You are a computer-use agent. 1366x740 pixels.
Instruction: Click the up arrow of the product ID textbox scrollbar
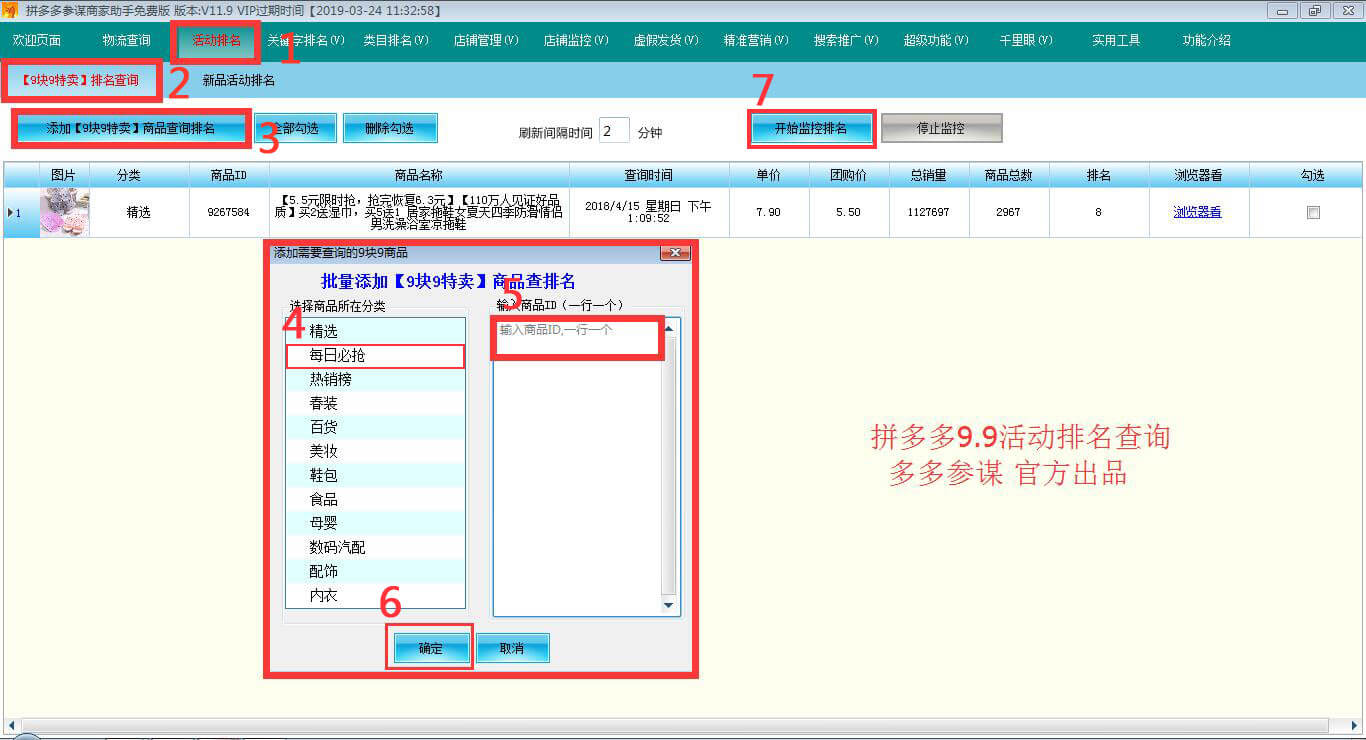pyautogui.click(x=669, y=327)
